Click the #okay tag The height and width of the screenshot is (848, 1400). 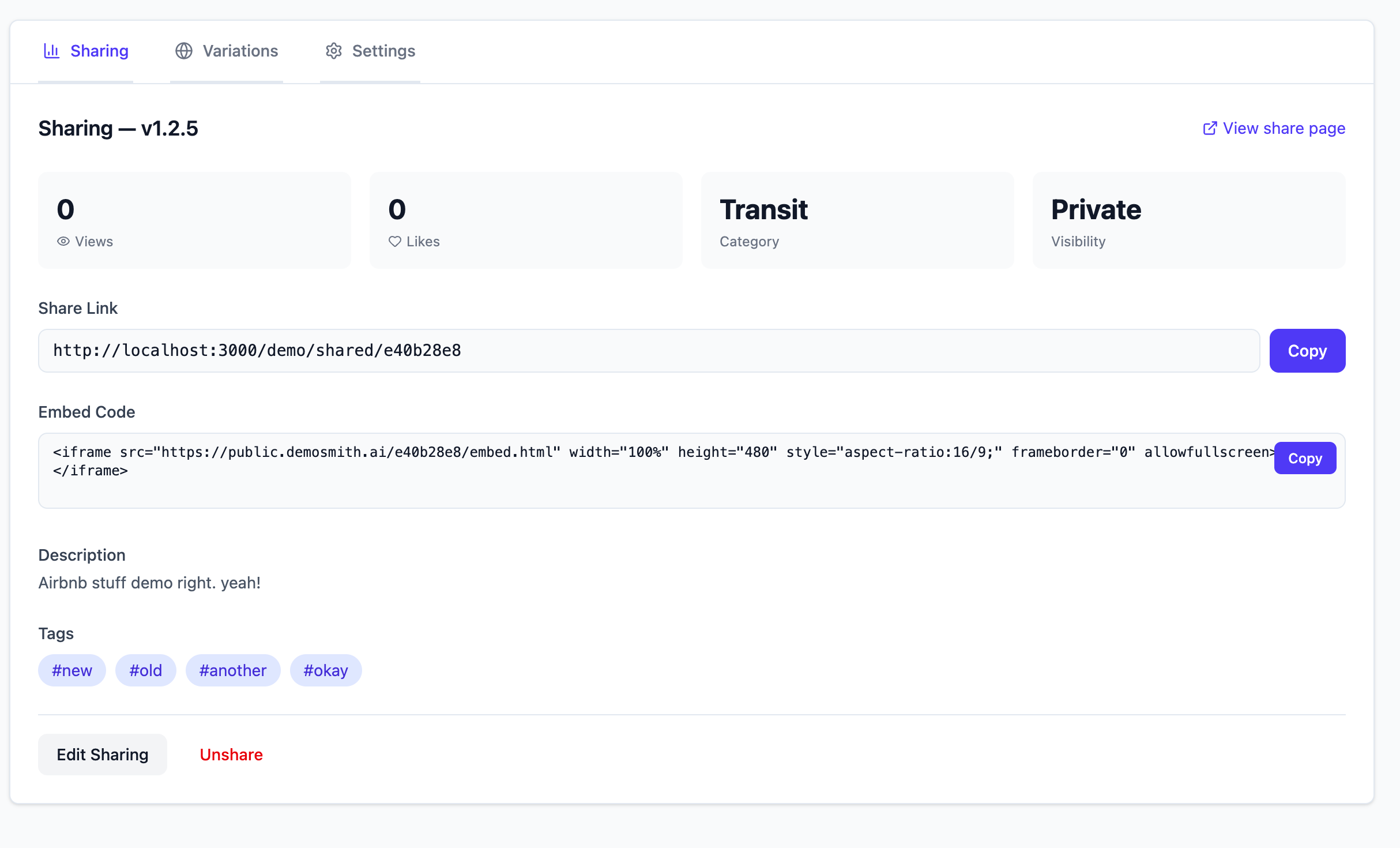coord(325,670)
